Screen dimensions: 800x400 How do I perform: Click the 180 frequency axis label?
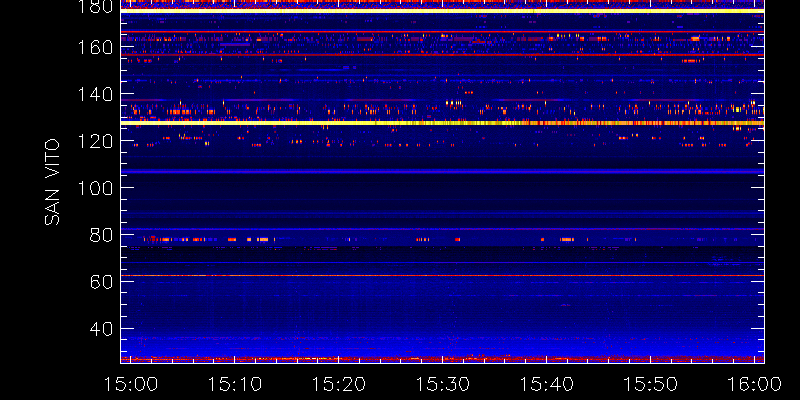95,6
